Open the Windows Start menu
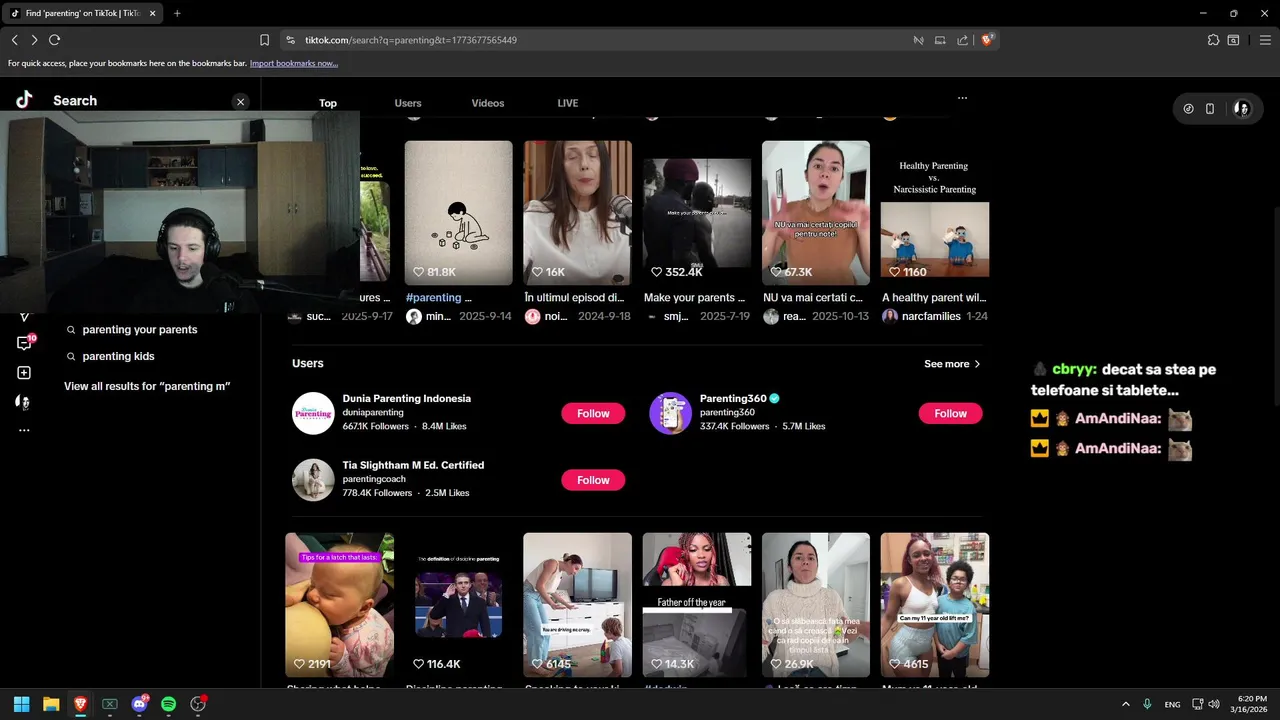This screenshot has width=1280, height=720. point(21,704)
